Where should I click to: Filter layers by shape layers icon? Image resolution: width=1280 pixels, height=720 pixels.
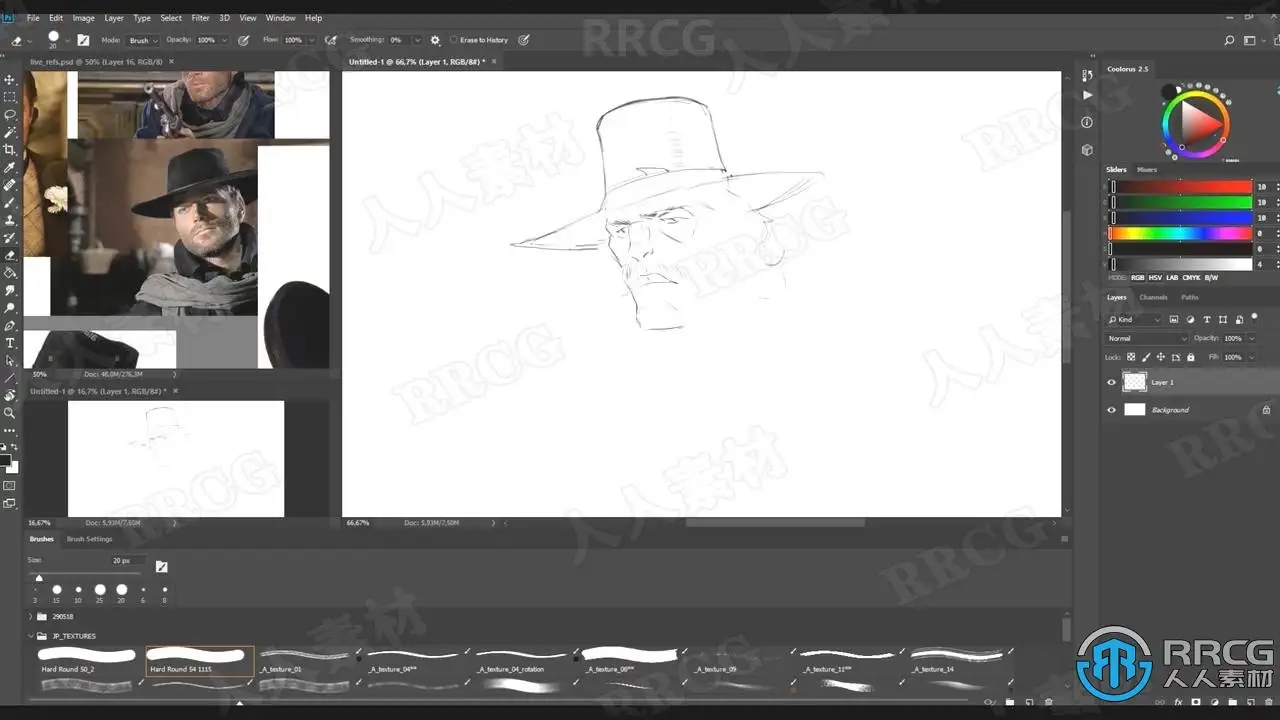coord(1223,320)
